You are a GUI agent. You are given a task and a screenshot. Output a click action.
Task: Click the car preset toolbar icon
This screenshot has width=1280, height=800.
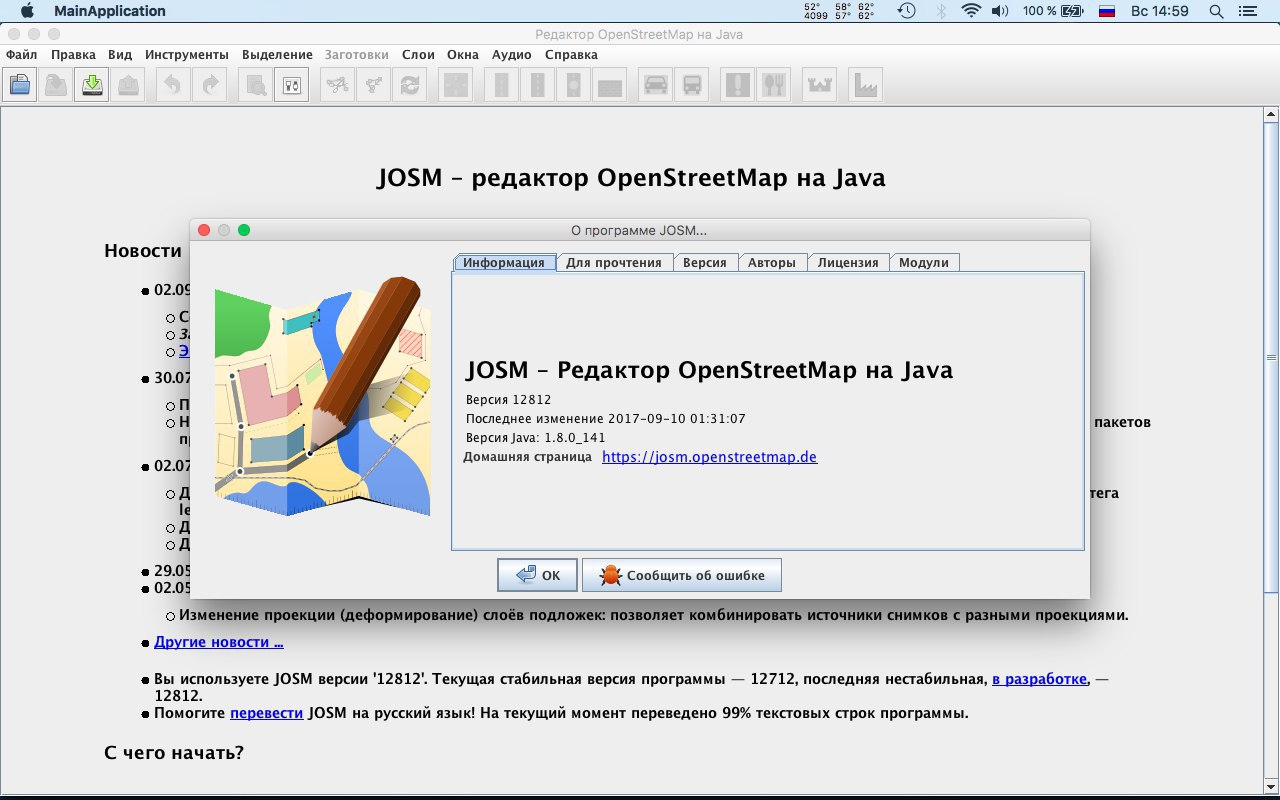pyautogui.click(x=655, y=85)
